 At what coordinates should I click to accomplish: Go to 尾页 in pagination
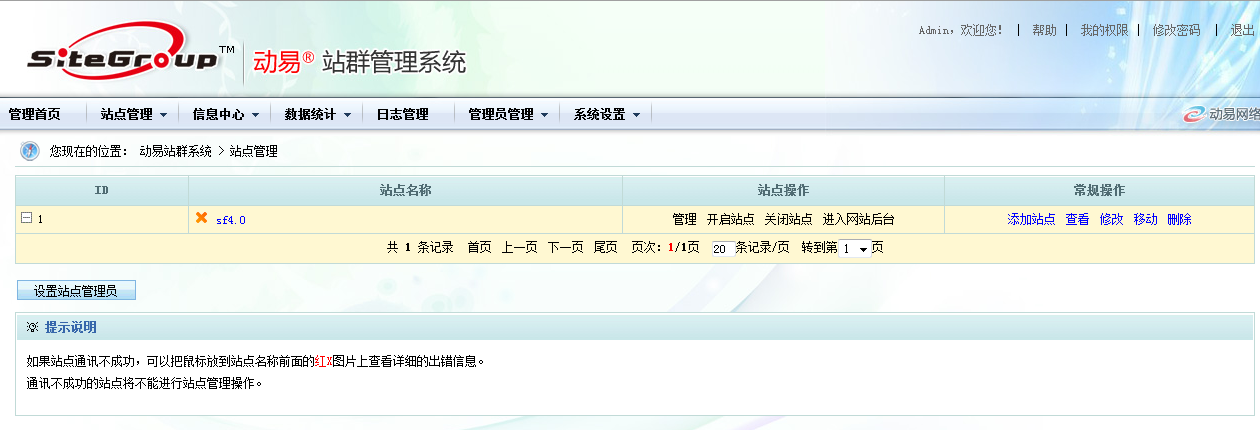pos(605,247)
